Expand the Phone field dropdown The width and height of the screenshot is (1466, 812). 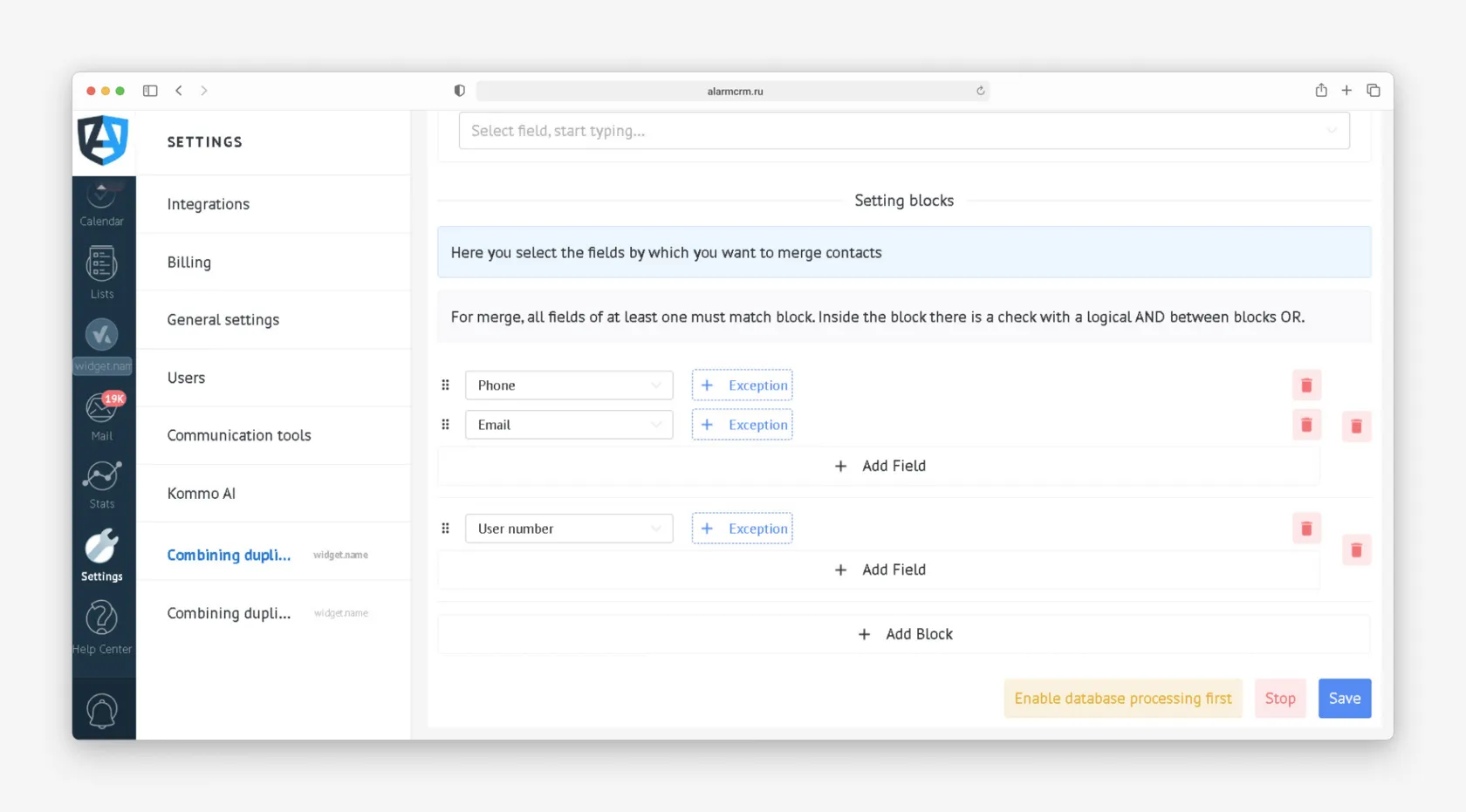point(569,386)
